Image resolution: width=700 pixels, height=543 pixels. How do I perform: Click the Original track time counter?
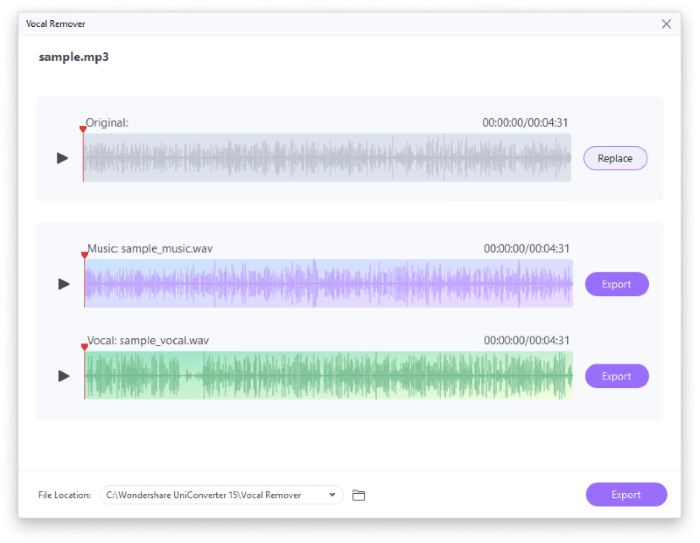pos(525,123)
